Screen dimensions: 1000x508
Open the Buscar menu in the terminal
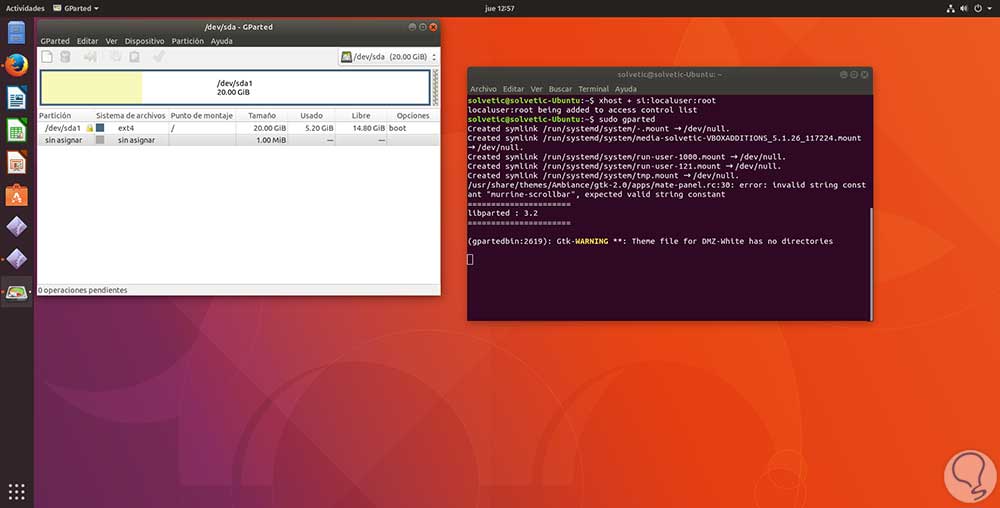click(560, 89)
